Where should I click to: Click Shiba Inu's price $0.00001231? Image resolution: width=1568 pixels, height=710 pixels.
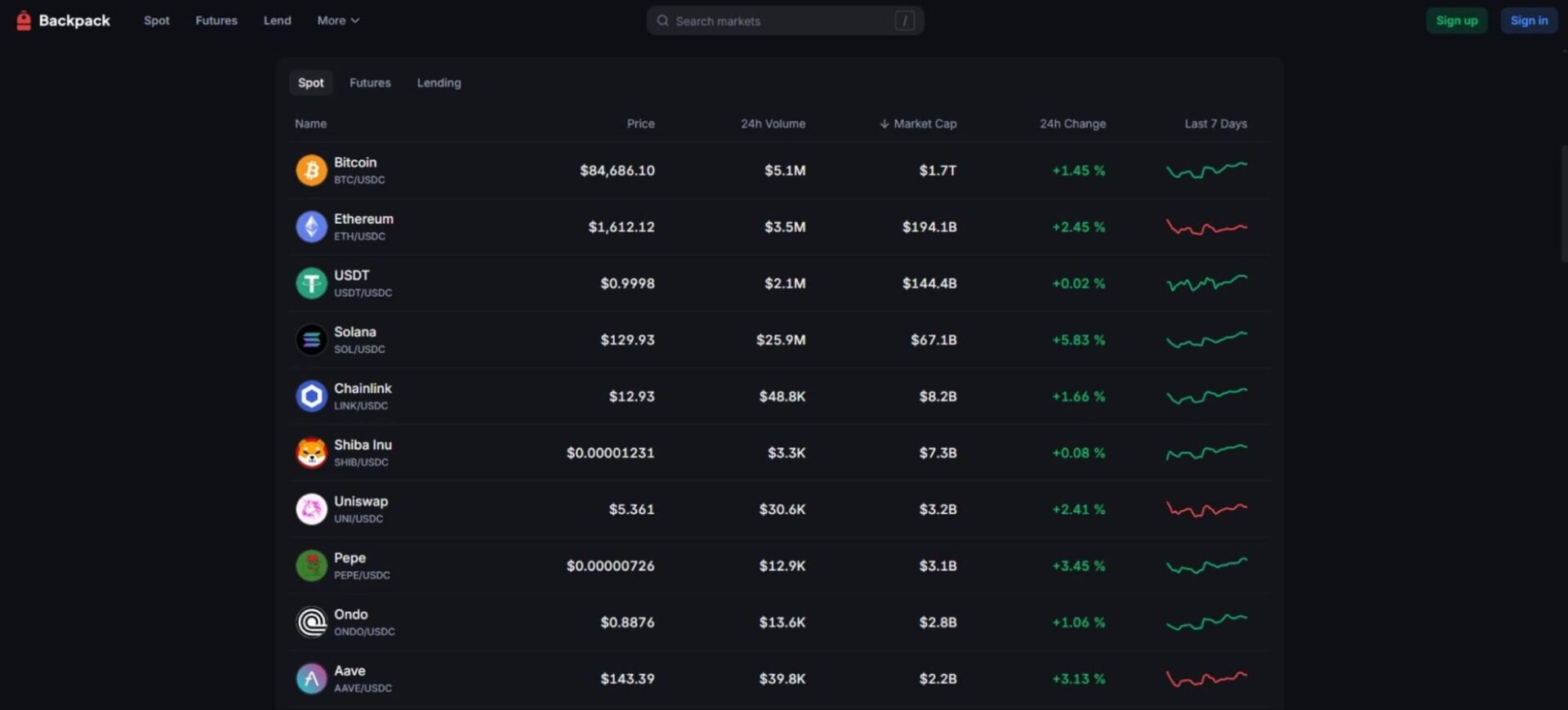point(611,453)
